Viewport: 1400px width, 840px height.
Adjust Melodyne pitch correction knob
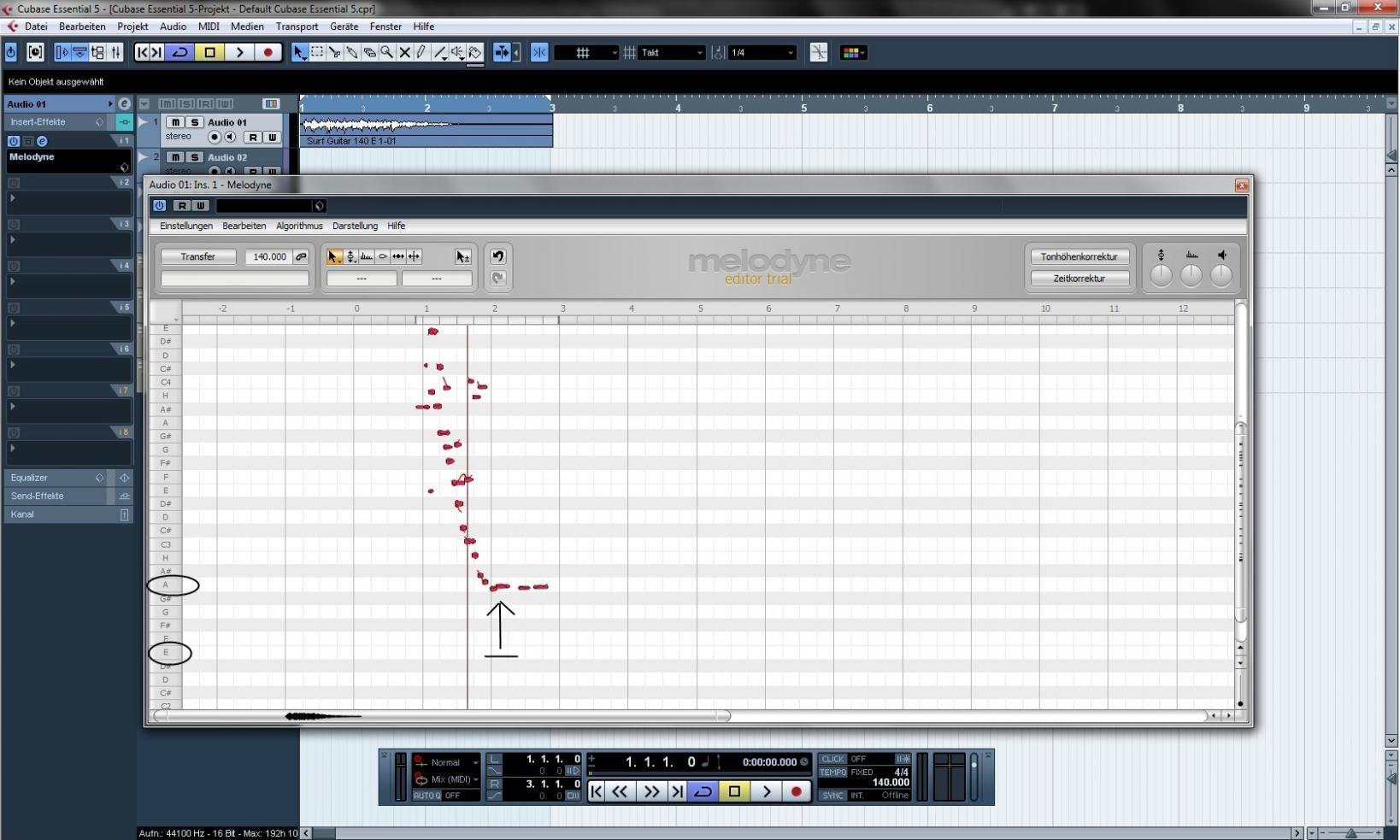(1161, 275)
